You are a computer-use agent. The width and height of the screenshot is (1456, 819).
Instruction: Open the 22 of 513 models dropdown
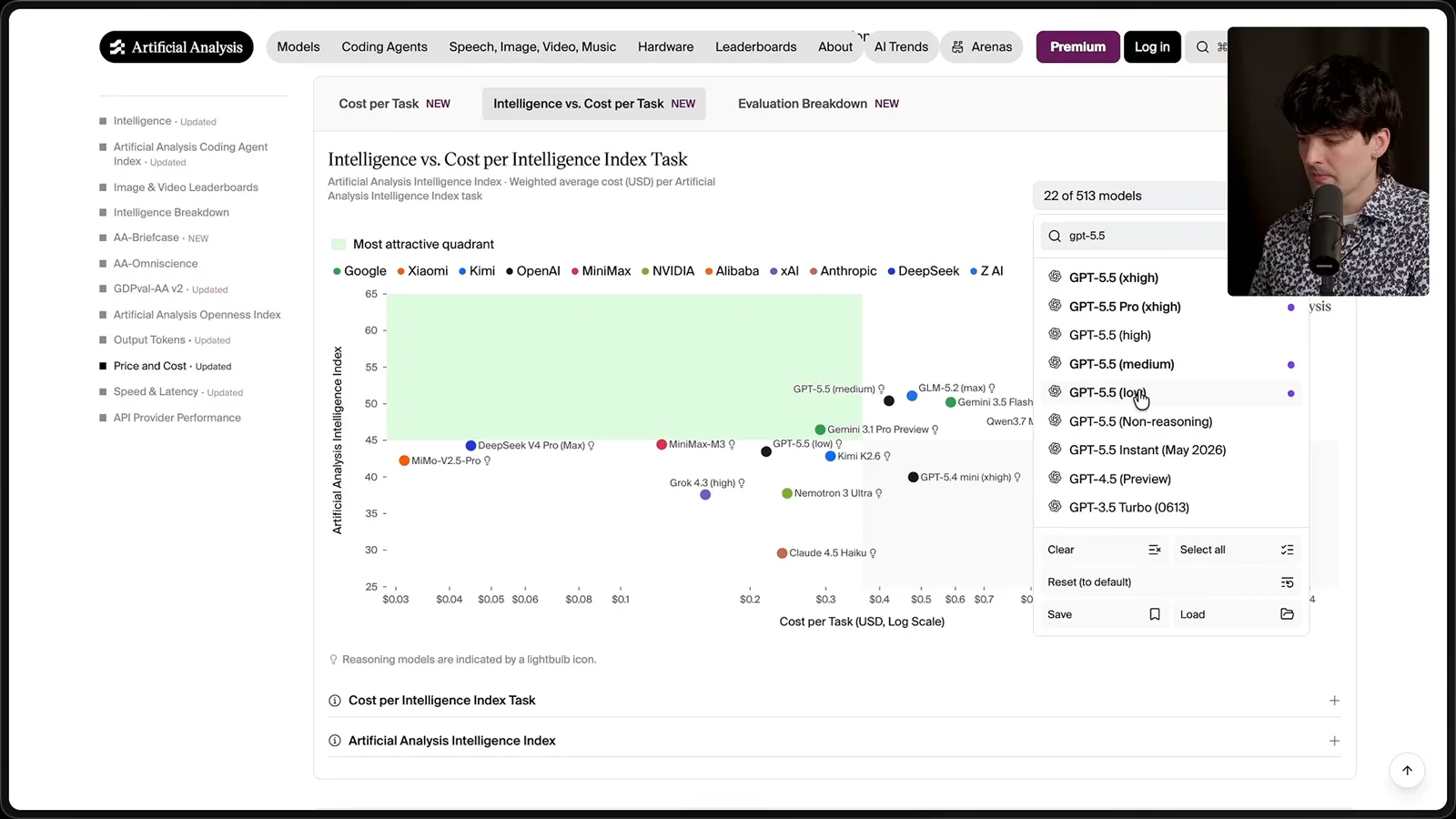point(1130,196)
